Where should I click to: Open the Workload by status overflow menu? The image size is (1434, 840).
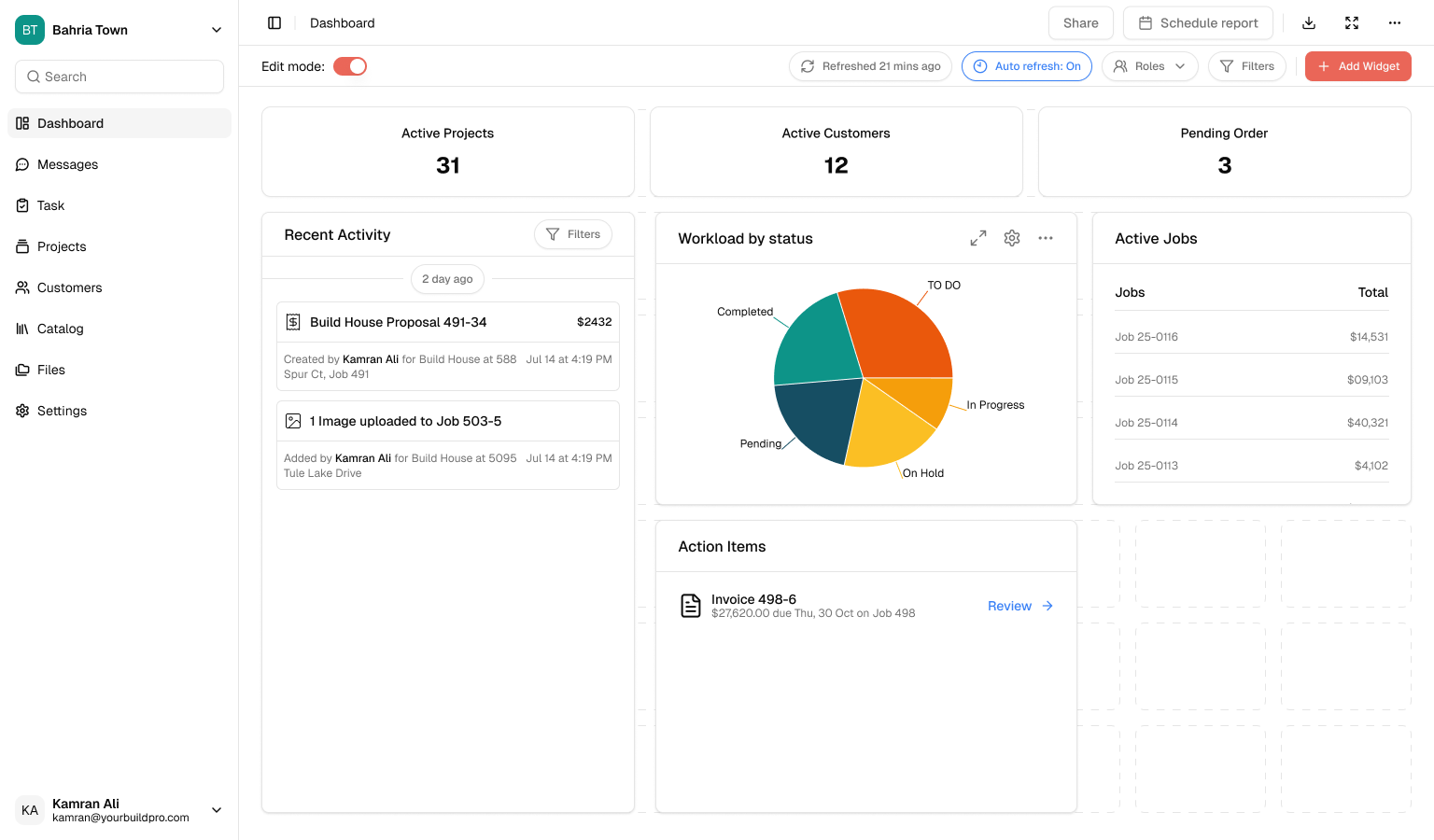(1045, 238)
